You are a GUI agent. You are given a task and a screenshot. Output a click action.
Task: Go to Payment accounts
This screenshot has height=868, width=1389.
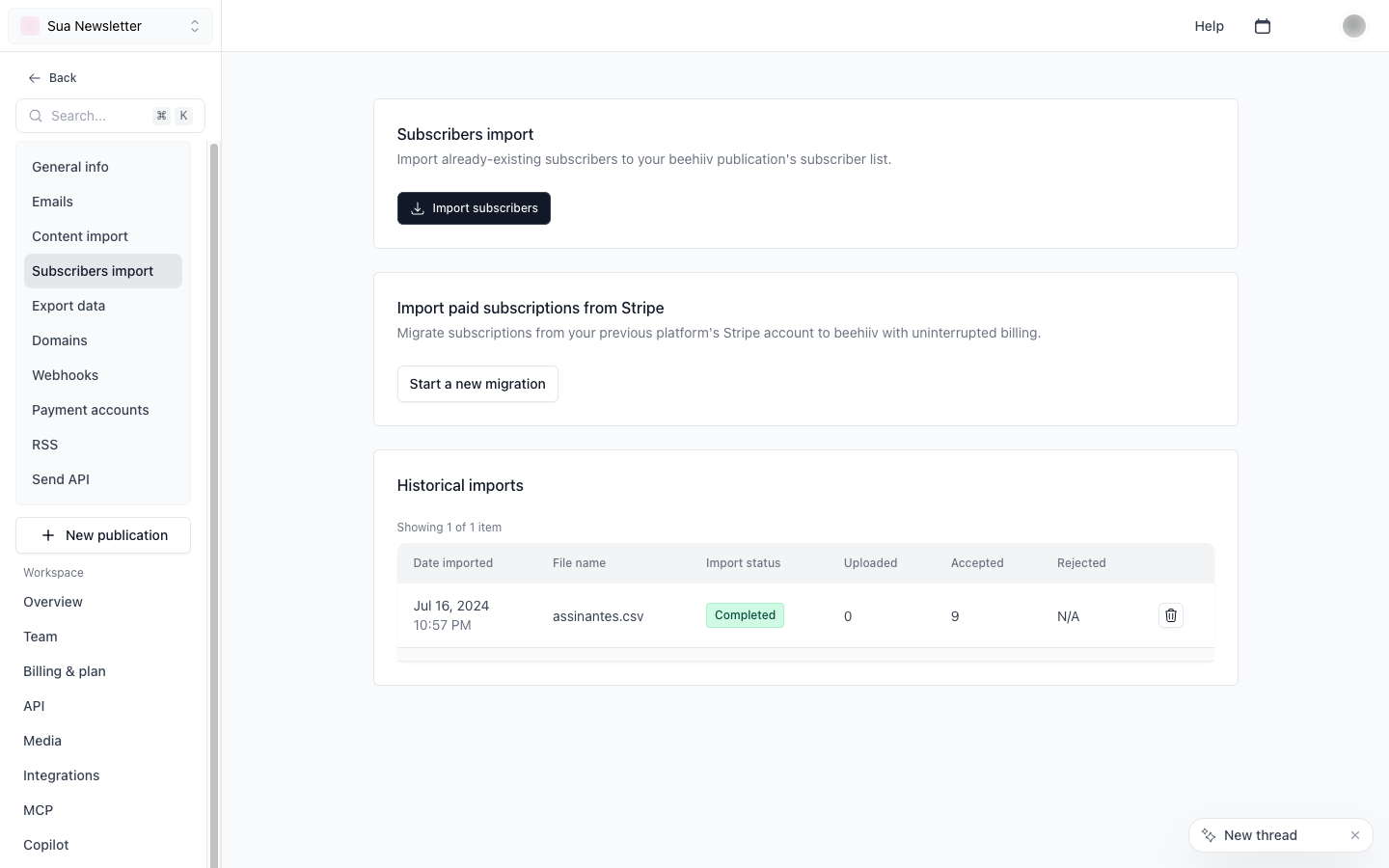103,410
